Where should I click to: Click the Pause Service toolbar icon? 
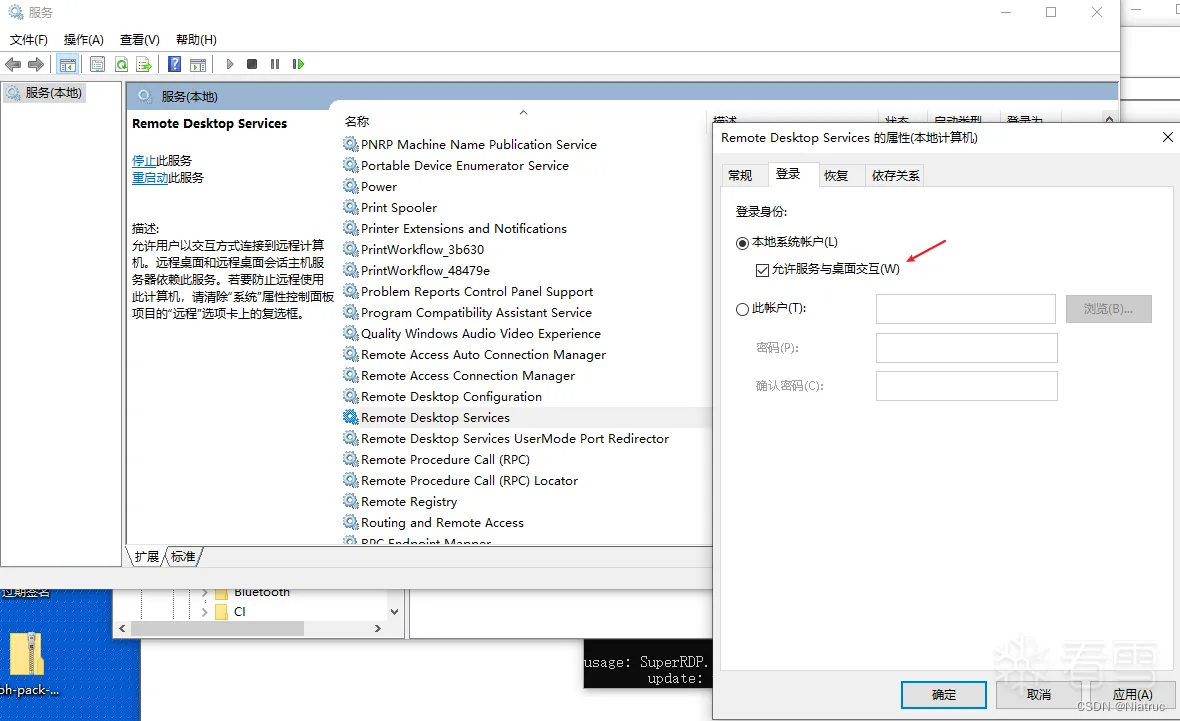[x=275, y=65]
